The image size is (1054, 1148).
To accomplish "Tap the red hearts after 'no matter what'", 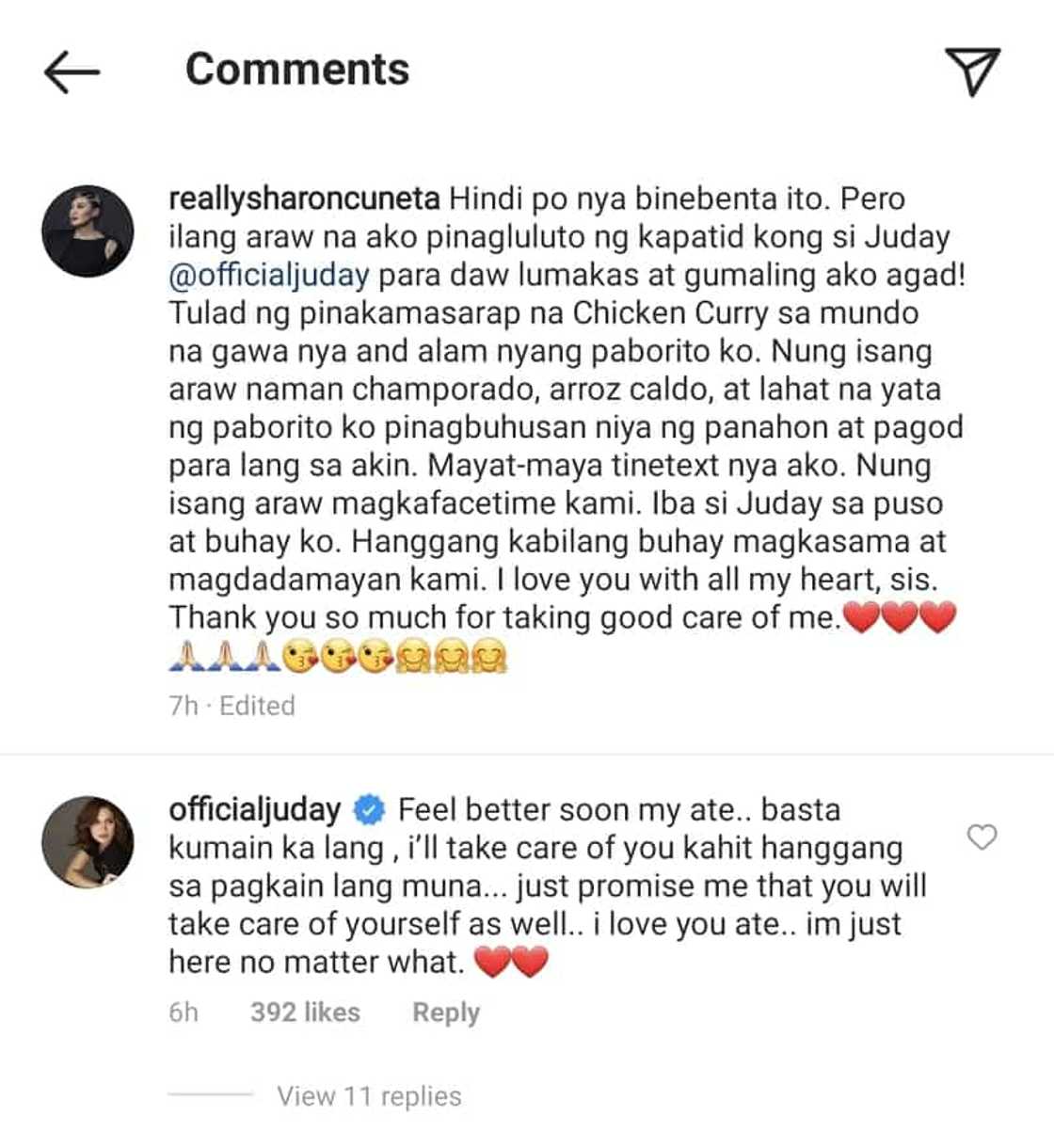I will [x=510, y=962].
